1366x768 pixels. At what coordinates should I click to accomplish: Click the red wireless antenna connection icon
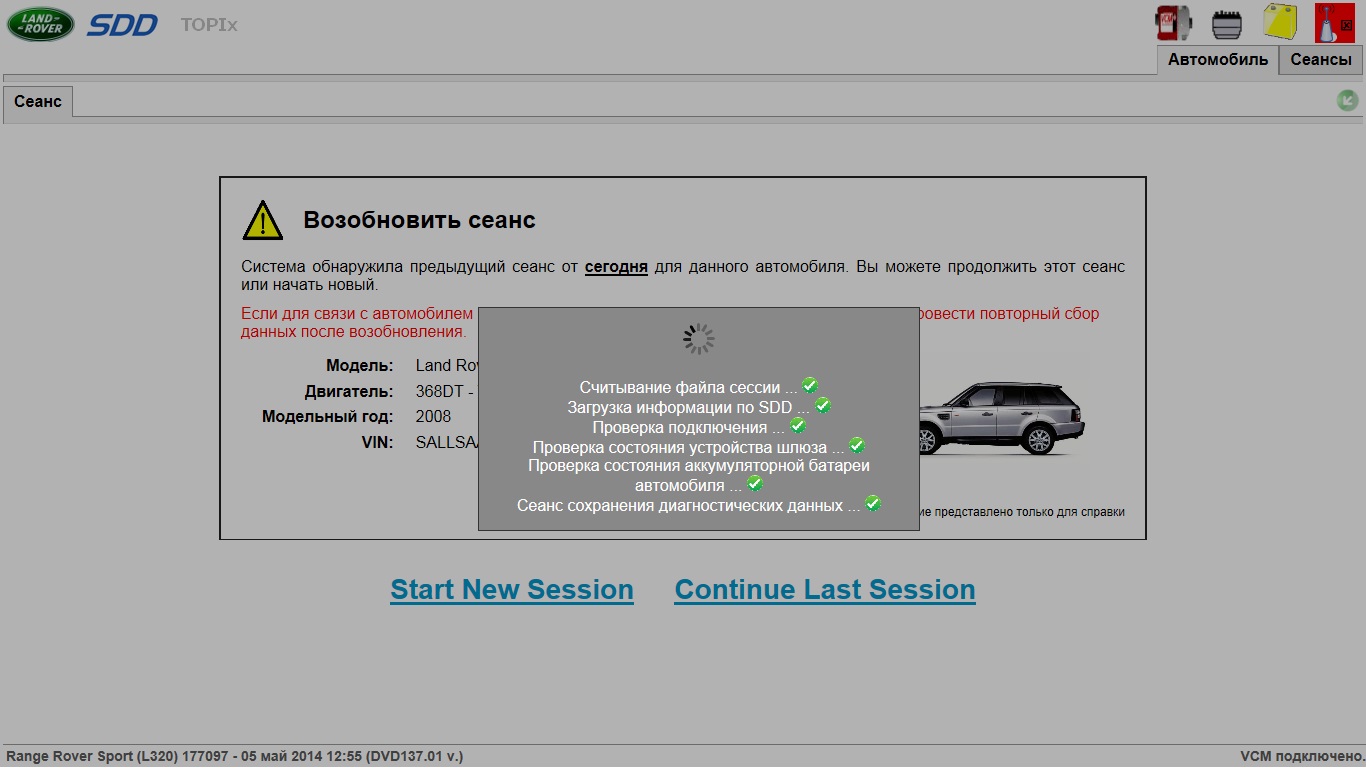[1334, 23]
